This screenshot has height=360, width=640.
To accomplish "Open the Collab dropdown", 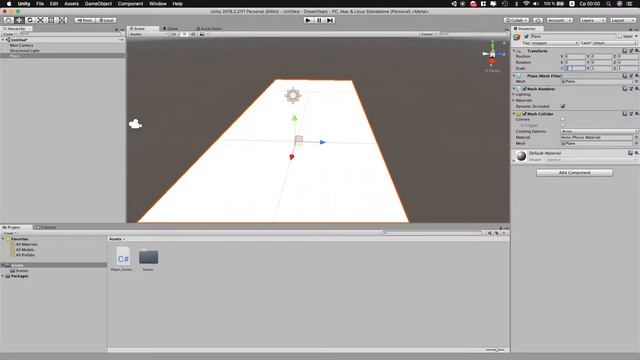I will 516,20.
